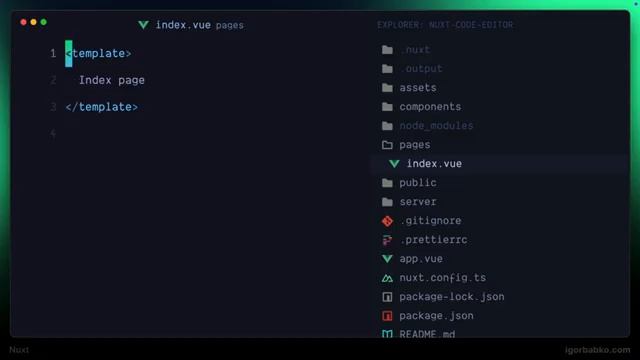
Task: Click the server folder icon
Action: pyautogui.click(x=387, y=202)
